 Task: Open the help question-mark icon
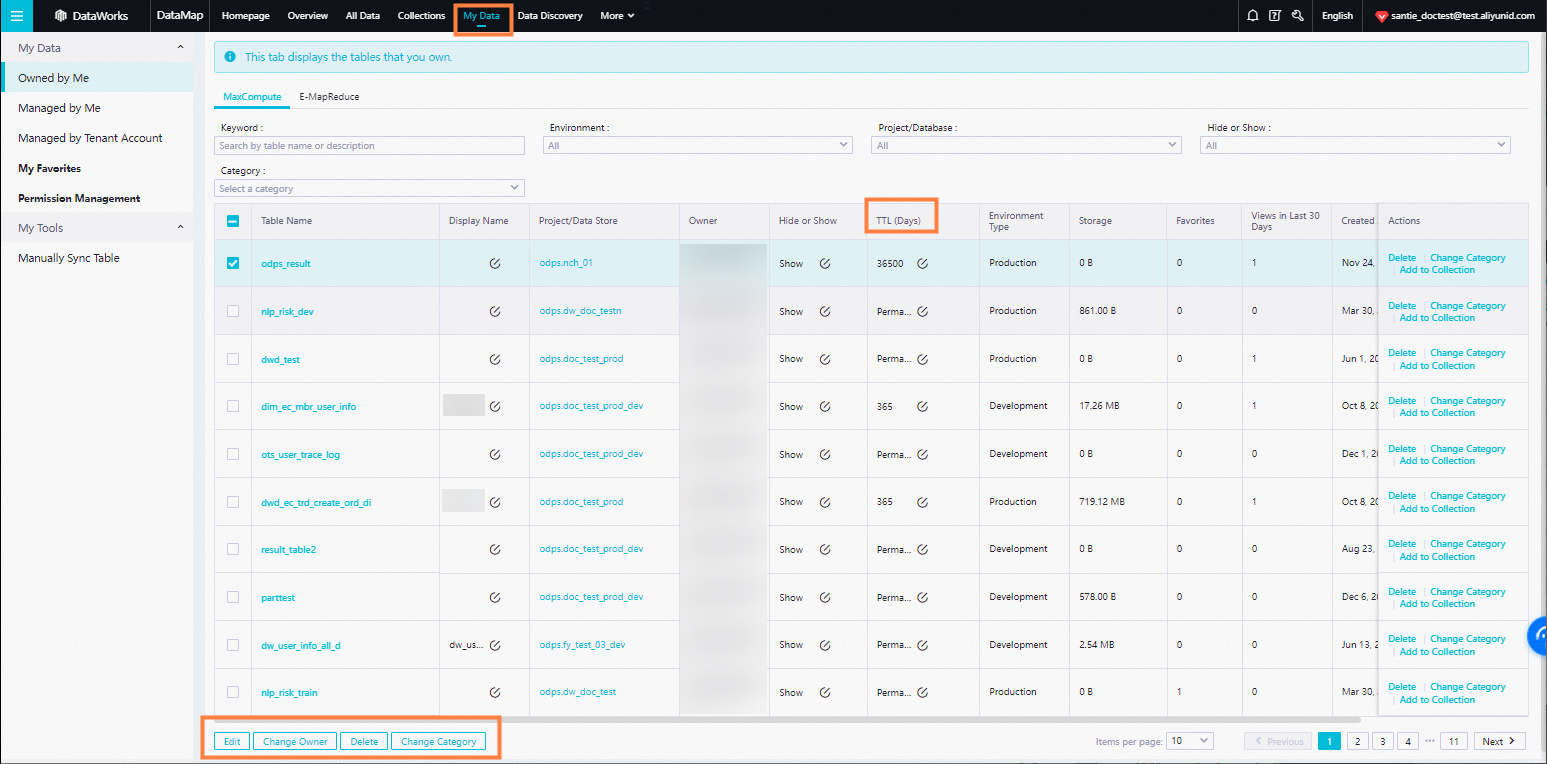pyautogui.click(x=1275, y=16)
